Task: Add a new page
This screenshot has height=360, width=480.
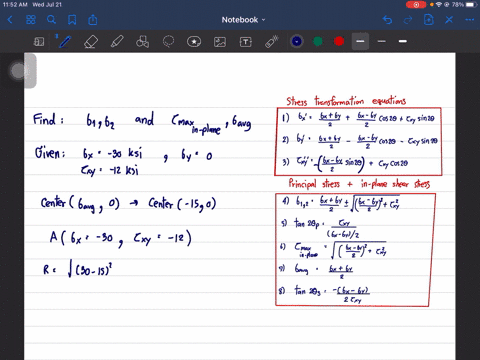Action: point(429,20)
